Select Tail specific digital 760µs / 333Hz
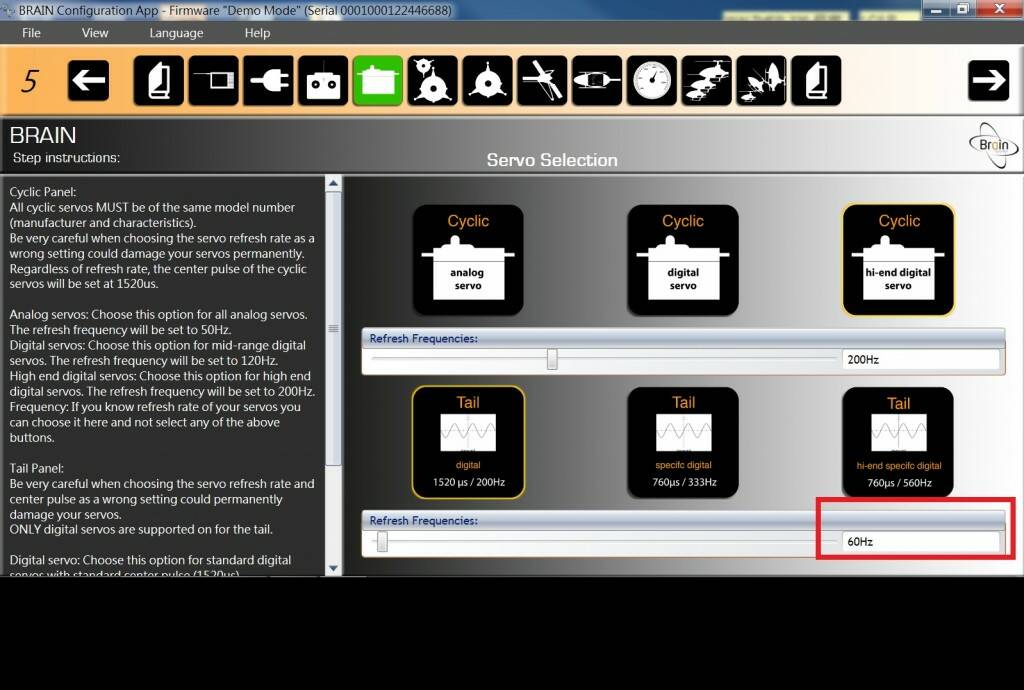The image size is (1024, 690). (x=683, y=442)
